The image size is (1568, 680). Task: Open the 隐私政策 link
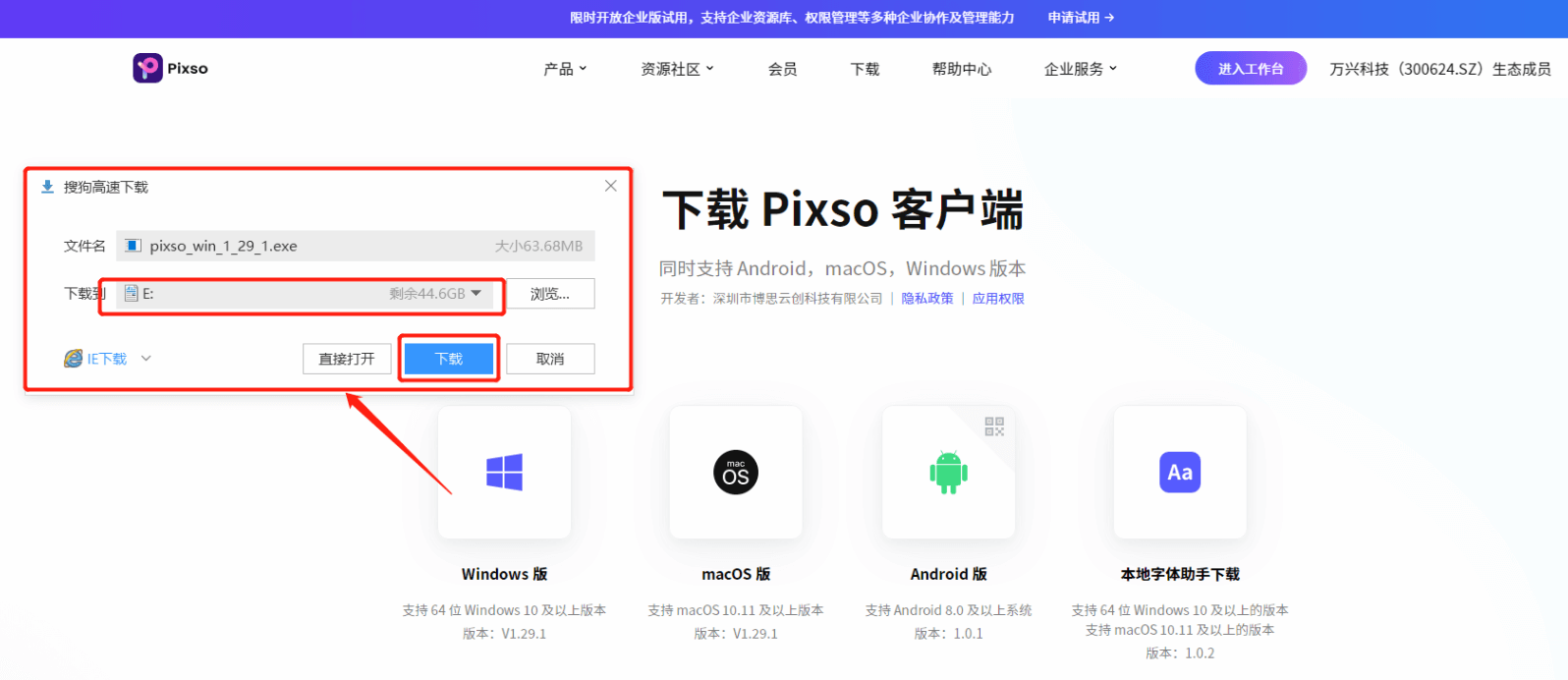pos(927,298)
